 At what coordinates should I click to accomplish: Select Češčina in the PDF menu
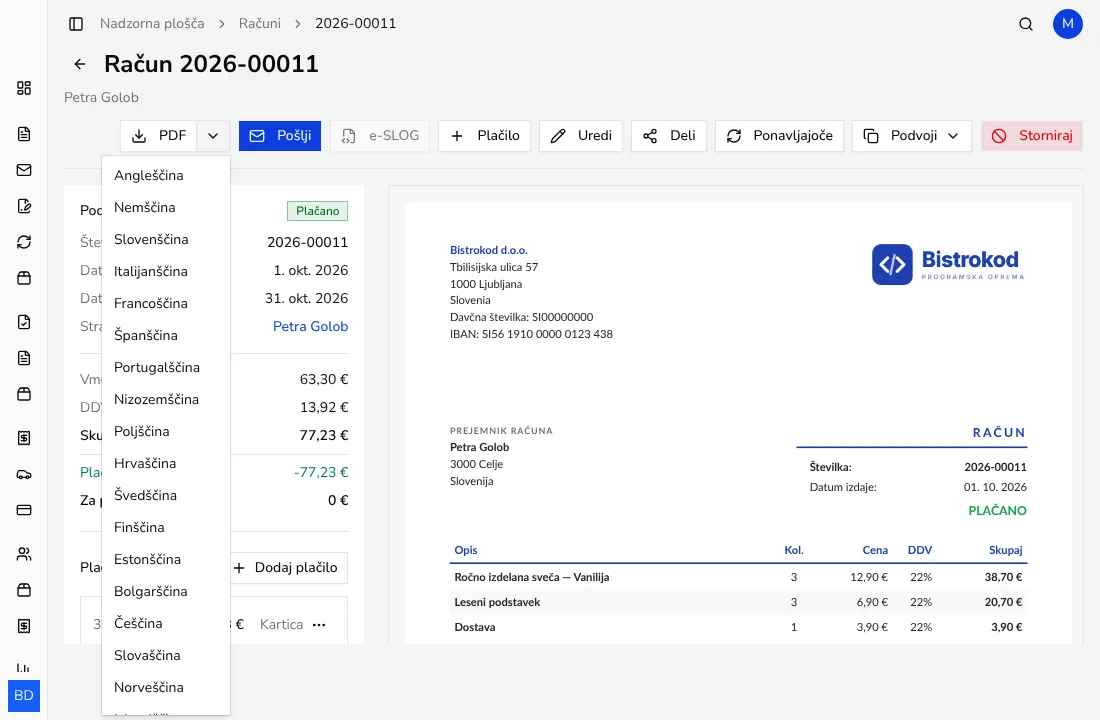pyautogui.click(x=166, y=624)
